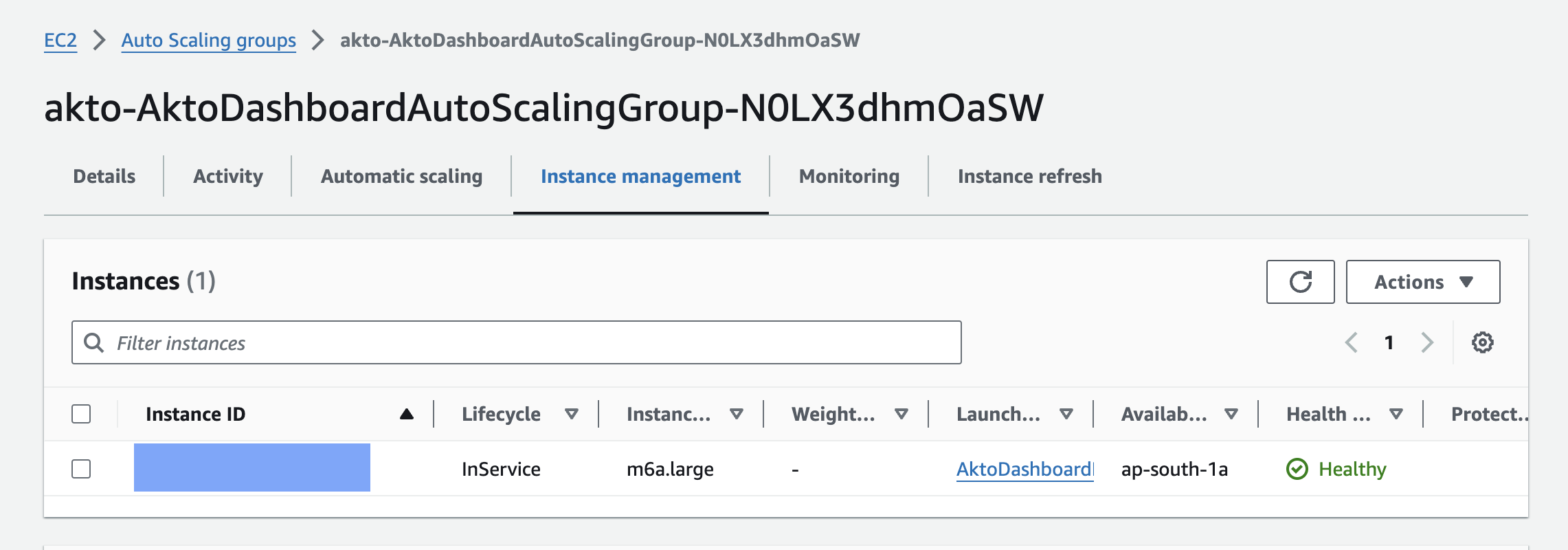Click the InService lifecycle cell
The height and width of the screenshot is (550, 1568).
pos(501,469)
